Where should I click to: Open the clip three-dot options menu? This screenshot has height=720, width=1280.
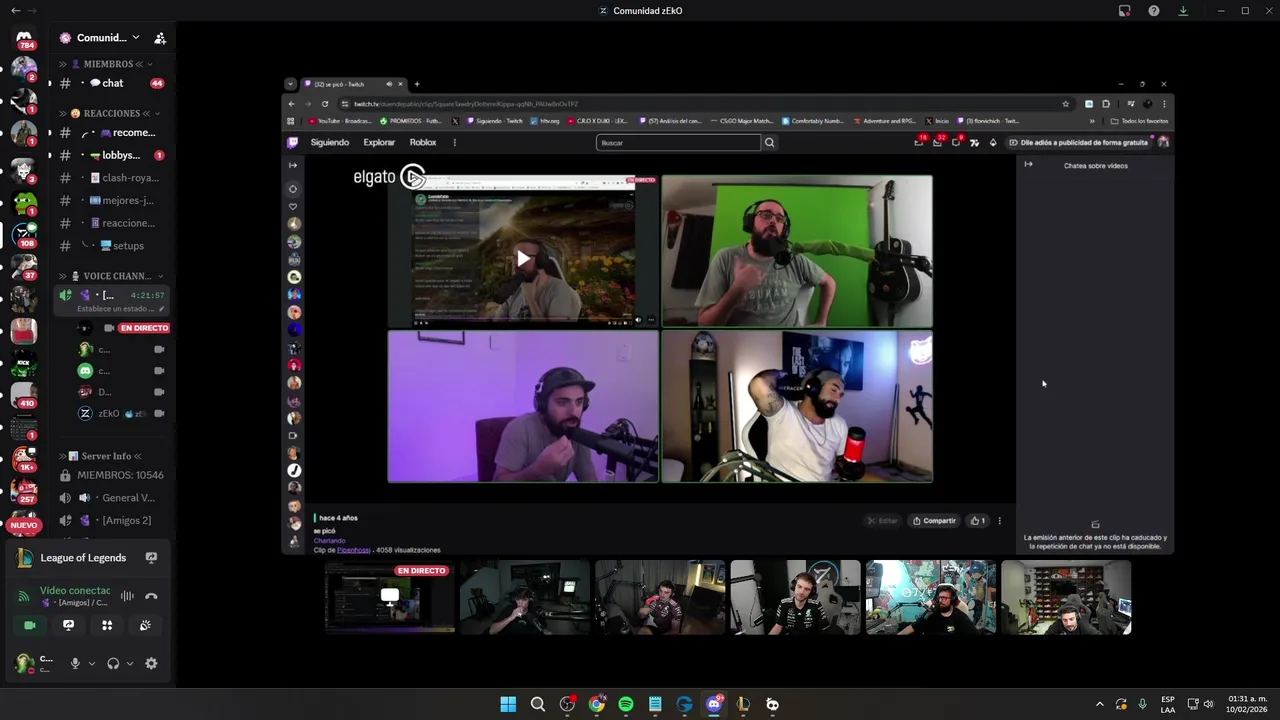pyautogui.click(x=999, y=521)
